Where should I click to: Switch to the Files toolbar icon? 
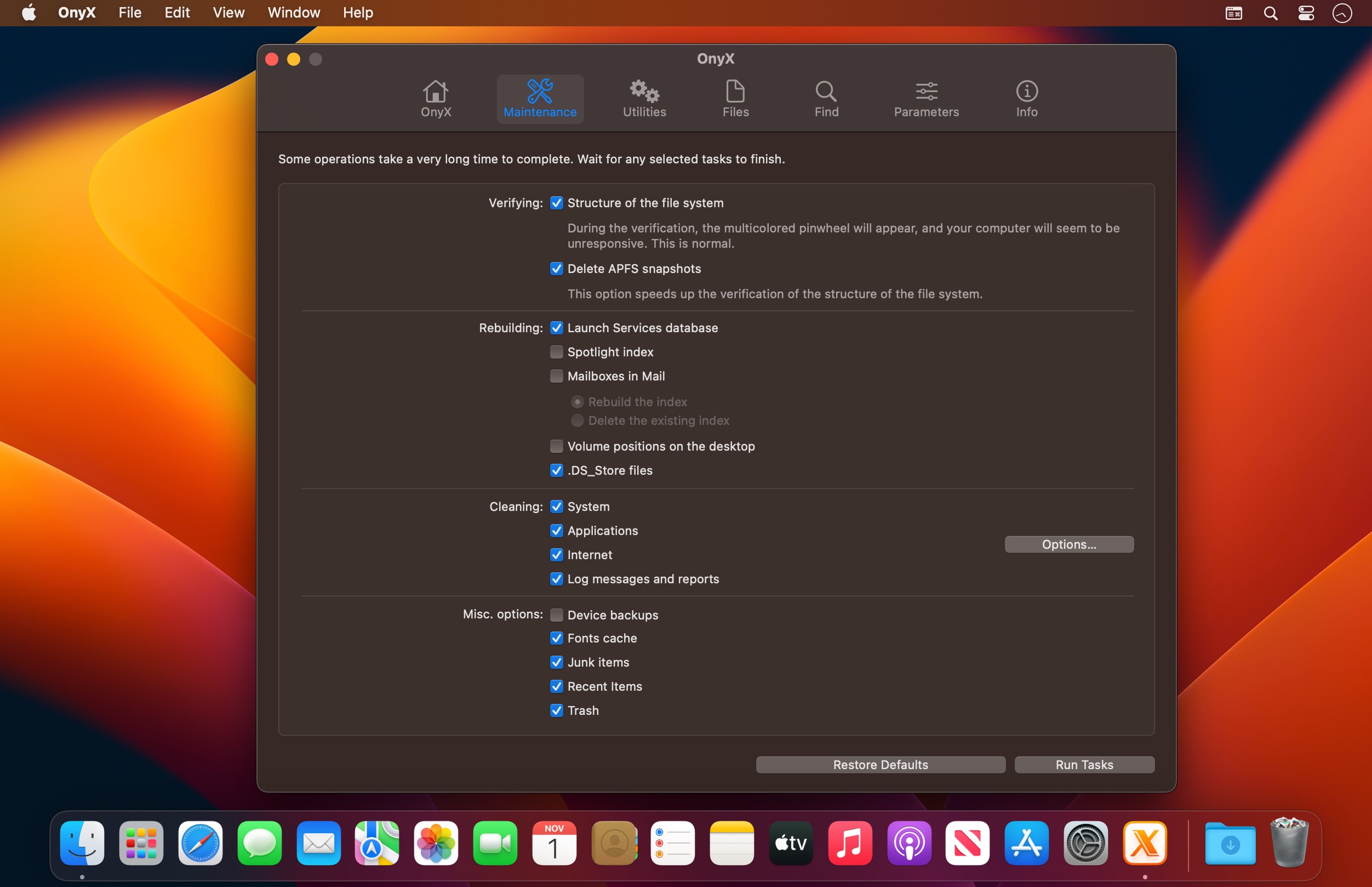point(735,99)
